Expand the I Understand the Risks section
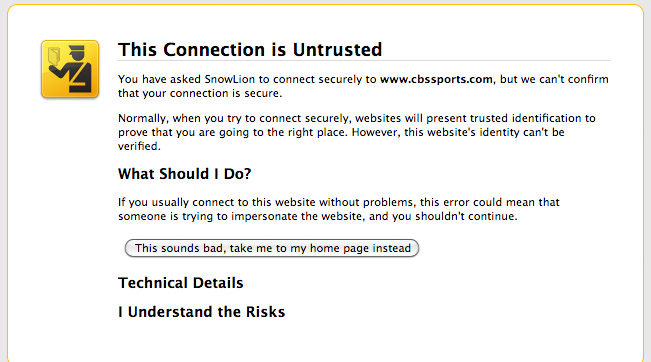This screenshot has height=362, width=651. 201,312
